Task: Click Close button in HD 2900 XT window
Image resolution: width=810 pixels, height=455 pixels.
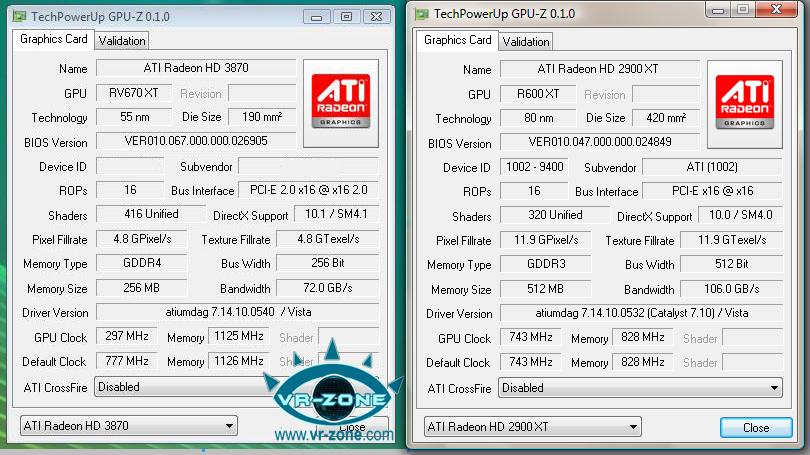Action: coord(756,428)
